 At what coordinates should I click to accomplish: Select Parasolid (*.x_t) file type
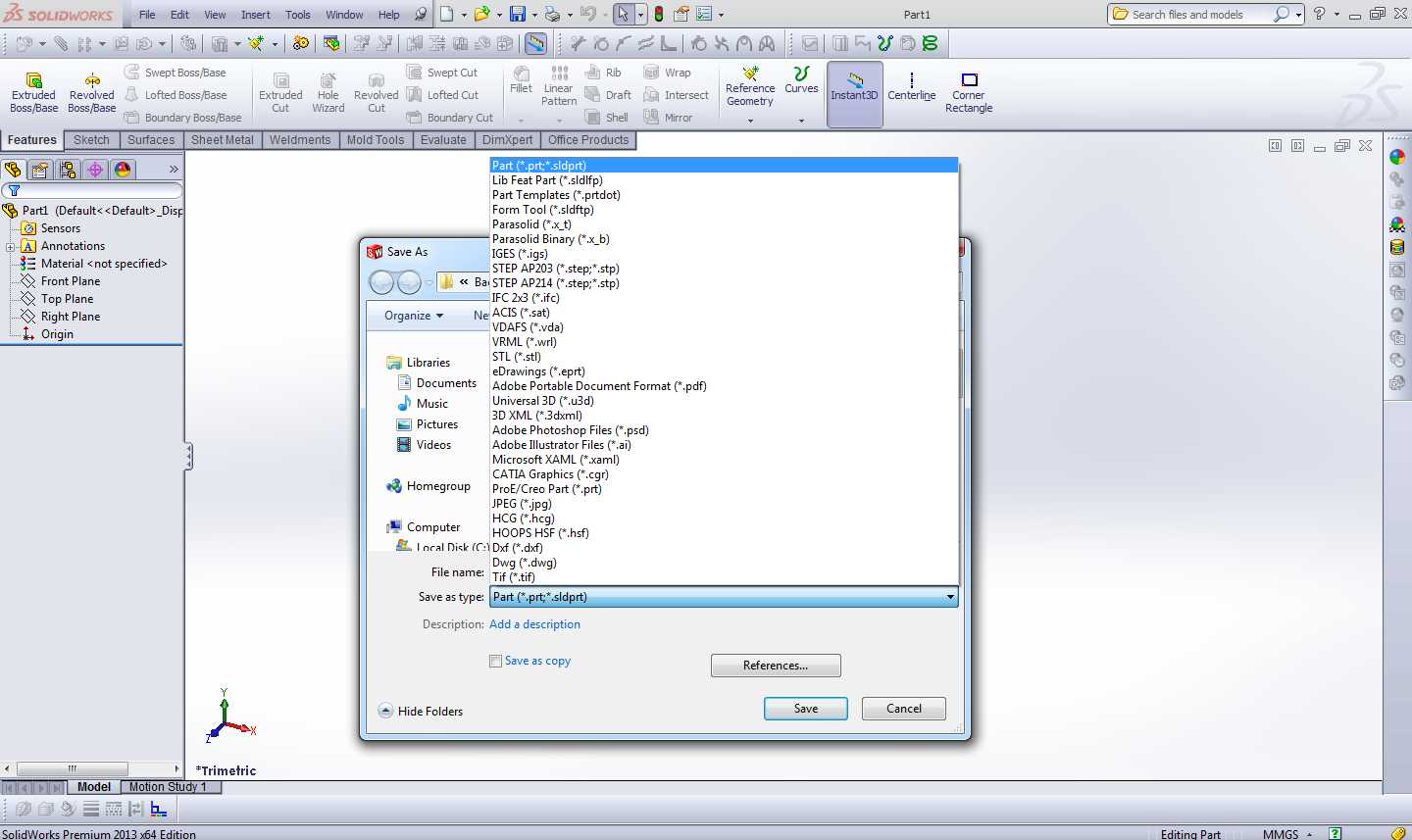point(724,224)
